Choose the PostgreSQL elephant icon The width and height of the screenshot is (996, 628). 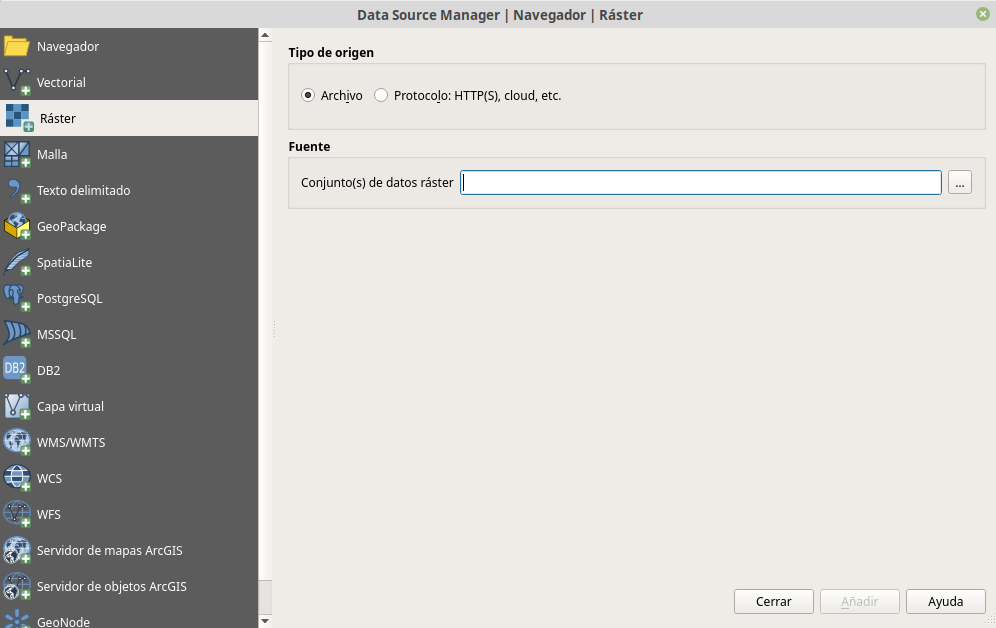tap(17, 299)
